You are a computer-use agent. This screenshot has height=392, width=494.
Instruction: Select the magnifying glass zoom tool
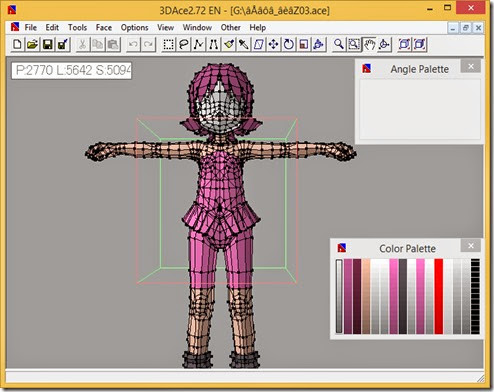tap(339, 44)
